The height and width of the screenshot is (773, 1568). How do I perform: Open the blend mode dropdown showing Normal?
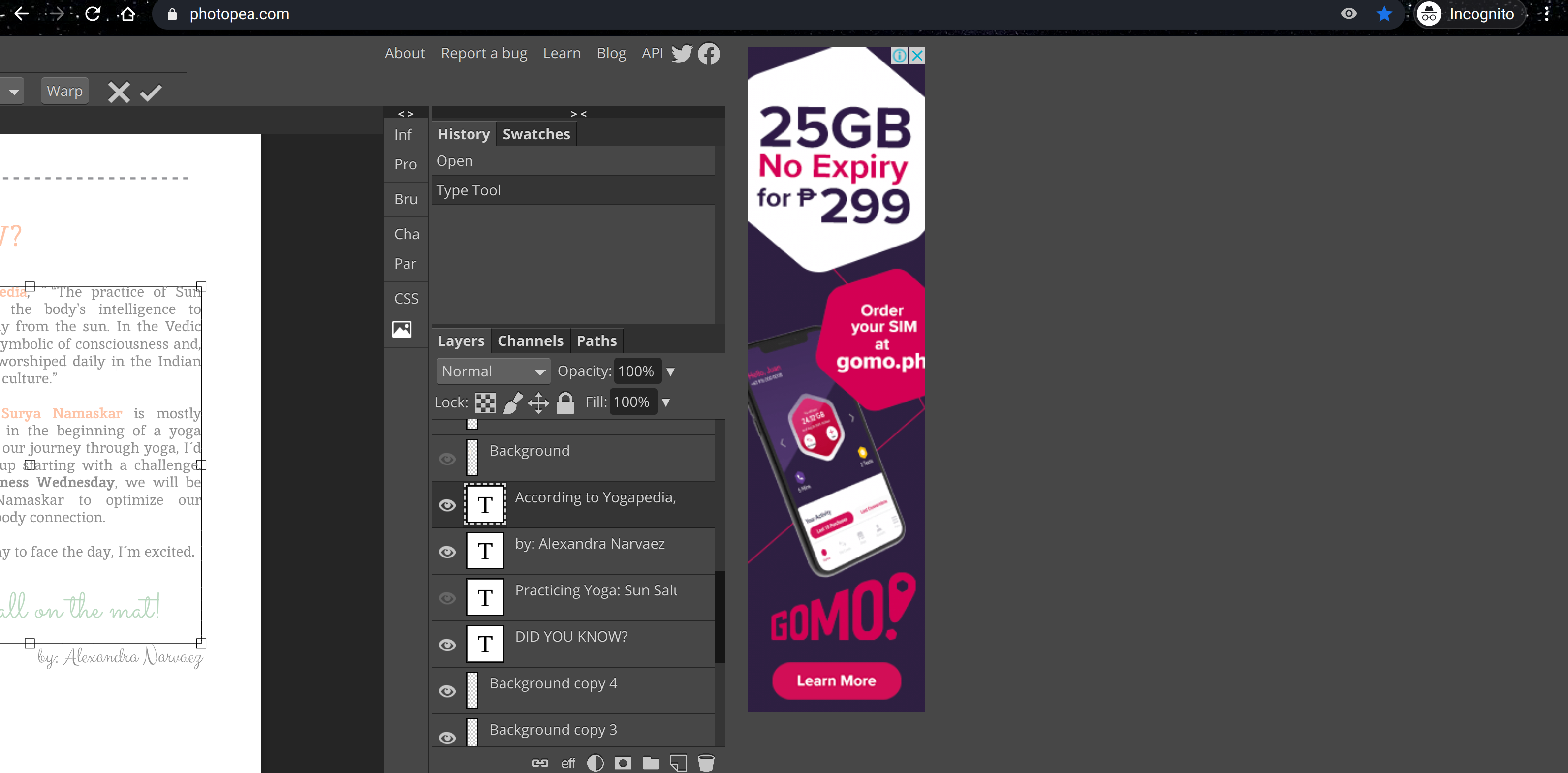tap(493, 371)
